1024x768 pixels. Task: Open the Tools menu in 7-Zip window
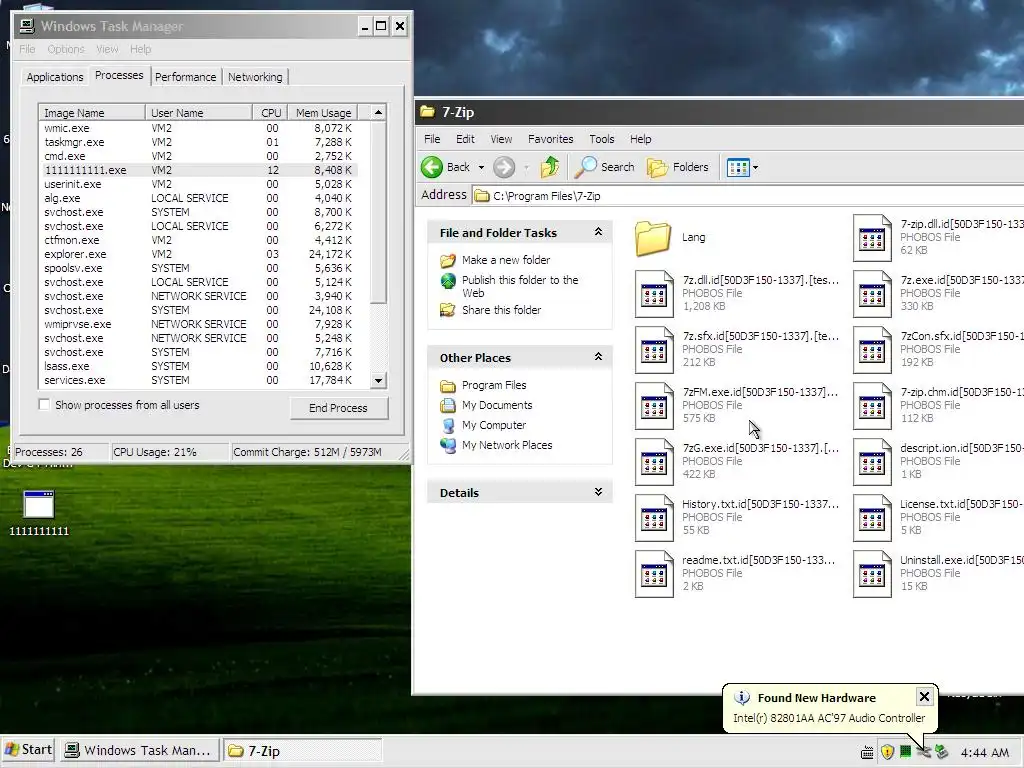click(x=601, y=139)
